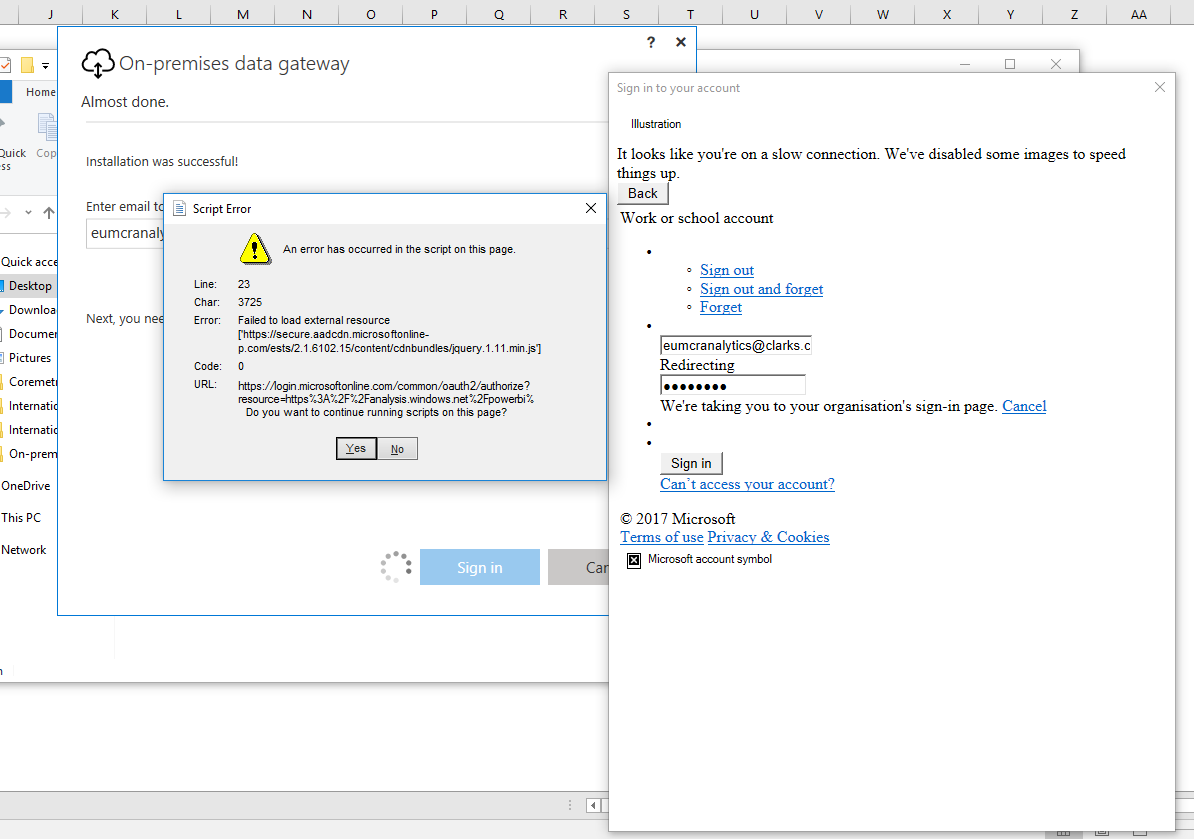The width and height of the screenshot is (1194, 839).
Task: Click the folder icon in Explorer quick toolbar
Action: [27, 65]
